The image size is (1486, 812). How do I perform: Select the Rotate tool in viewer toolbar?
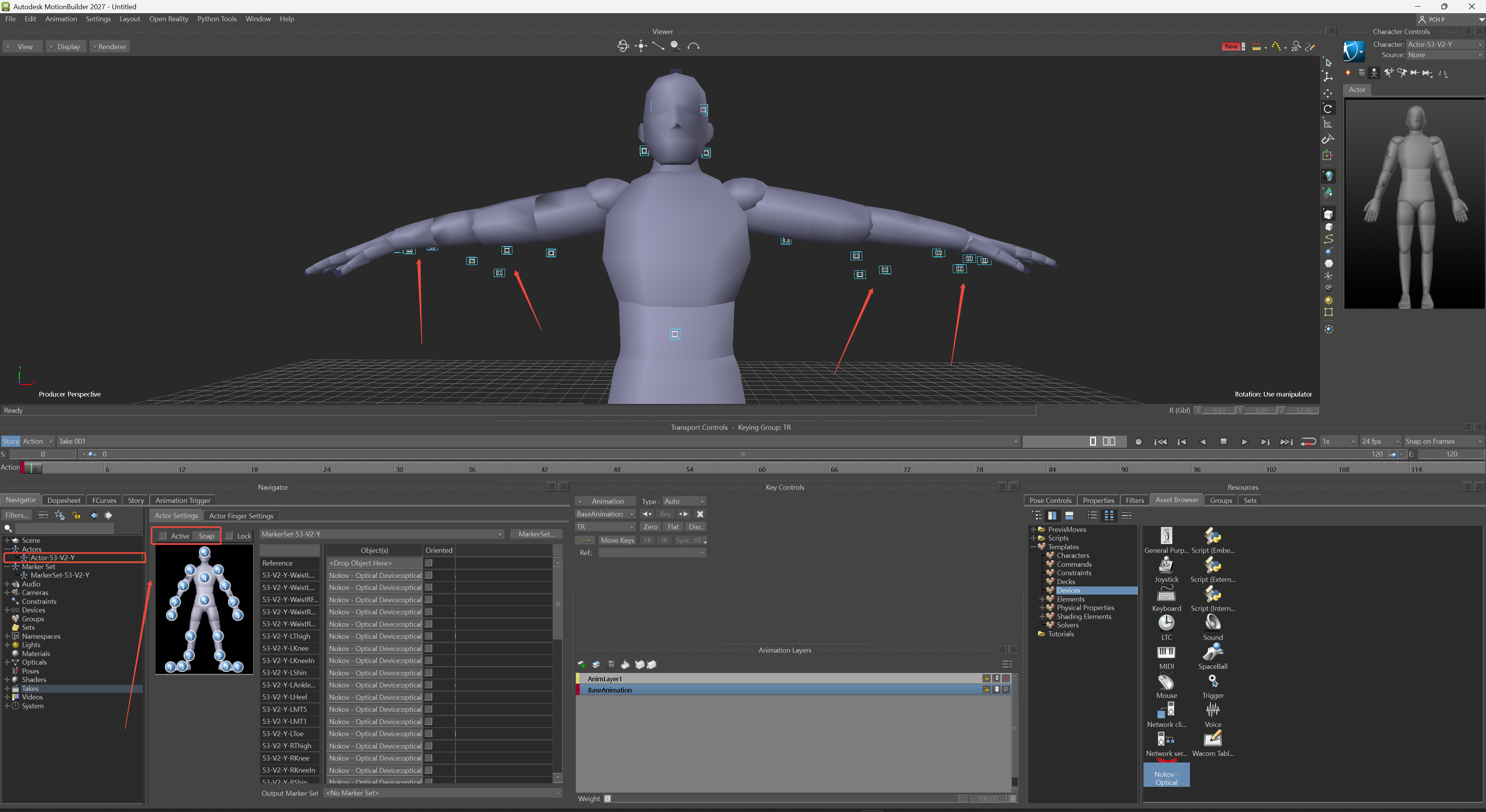click(x=1327, y=108)
